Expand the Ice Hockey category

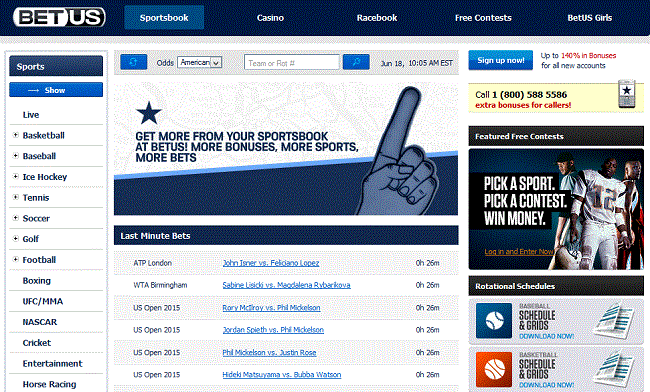tap(15, 176)
